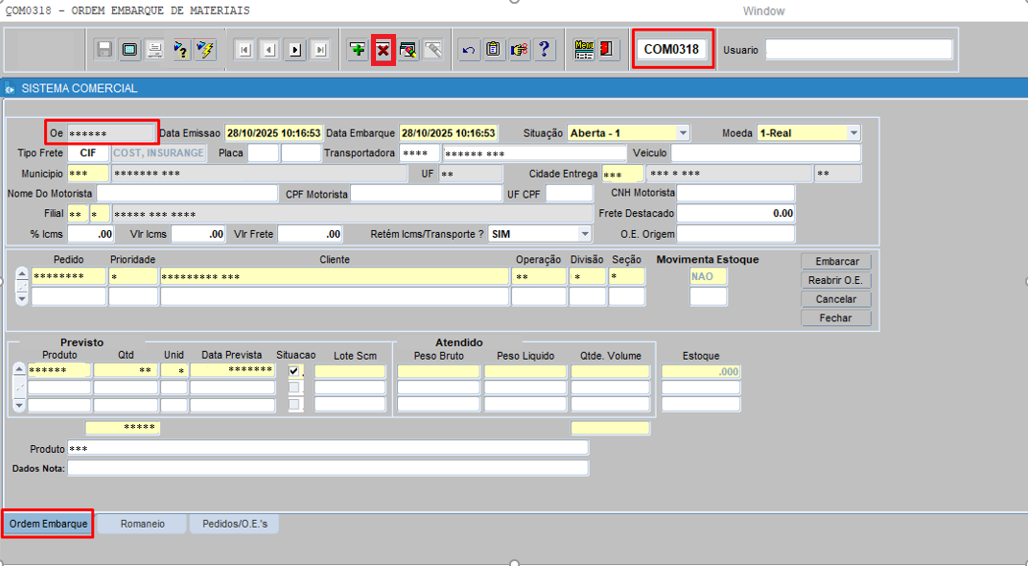Open the Moeda 1-Real dropdown

pos(853,133)
